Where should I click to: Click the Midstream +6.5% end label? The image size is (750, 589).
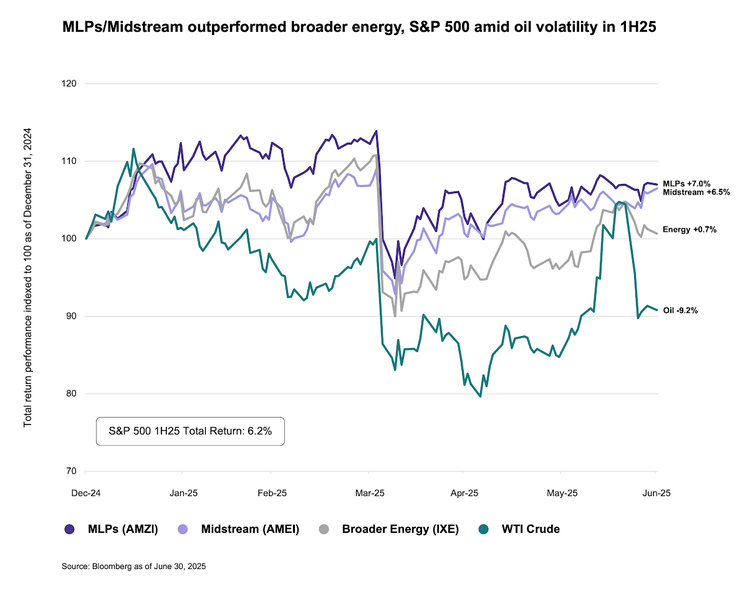[696, 192]
